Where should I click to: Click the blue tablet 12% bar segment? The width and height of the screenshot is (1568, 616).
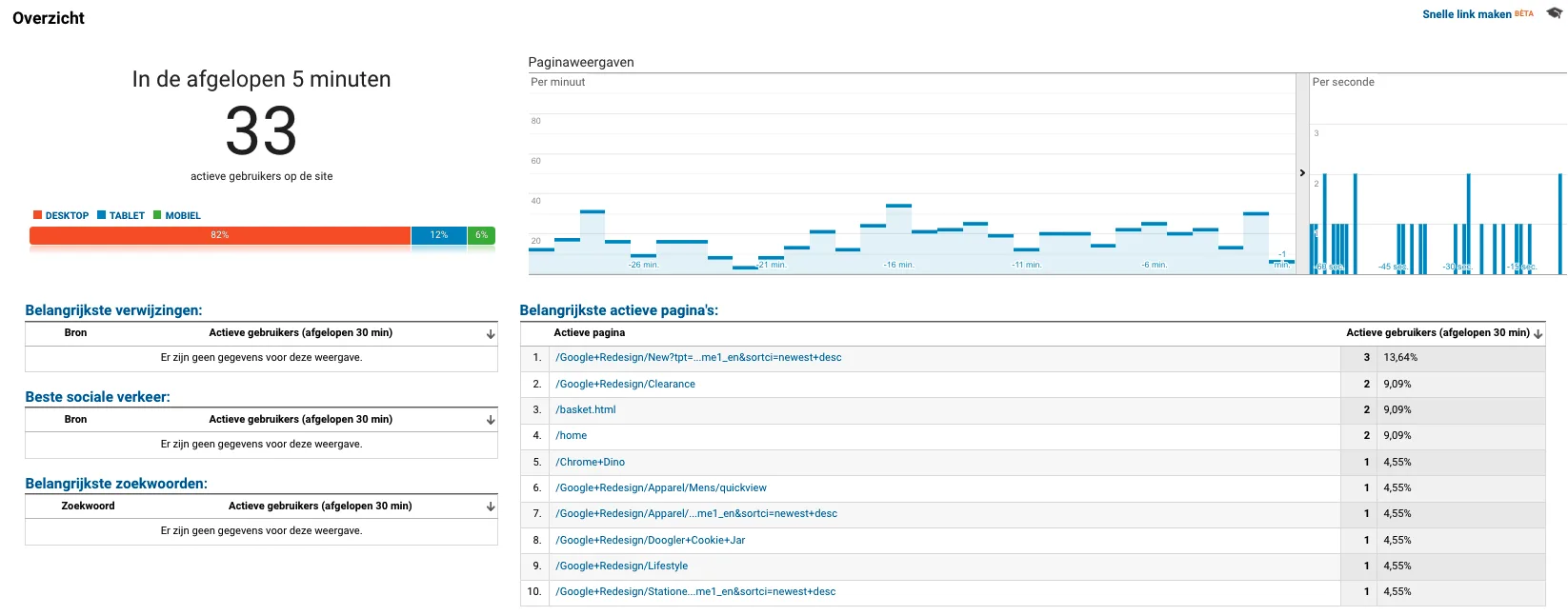(439, 235)
